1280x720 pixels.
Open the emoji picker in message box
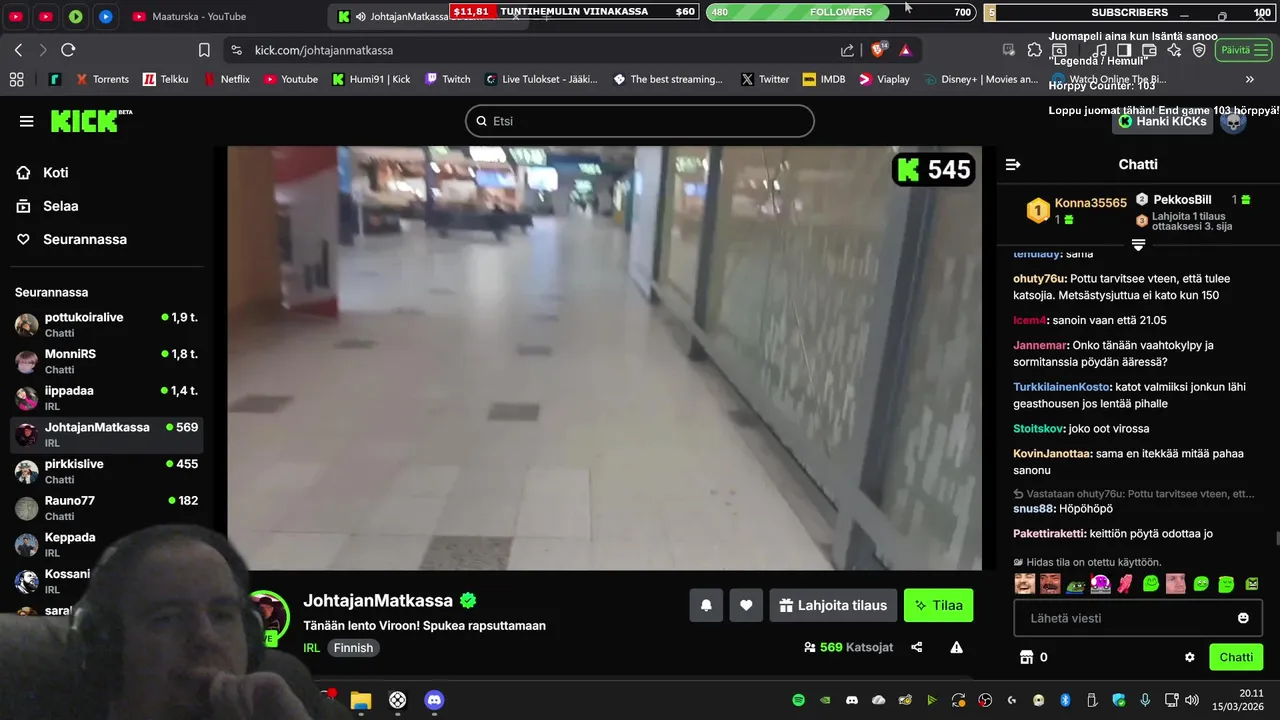[1243, 618]
